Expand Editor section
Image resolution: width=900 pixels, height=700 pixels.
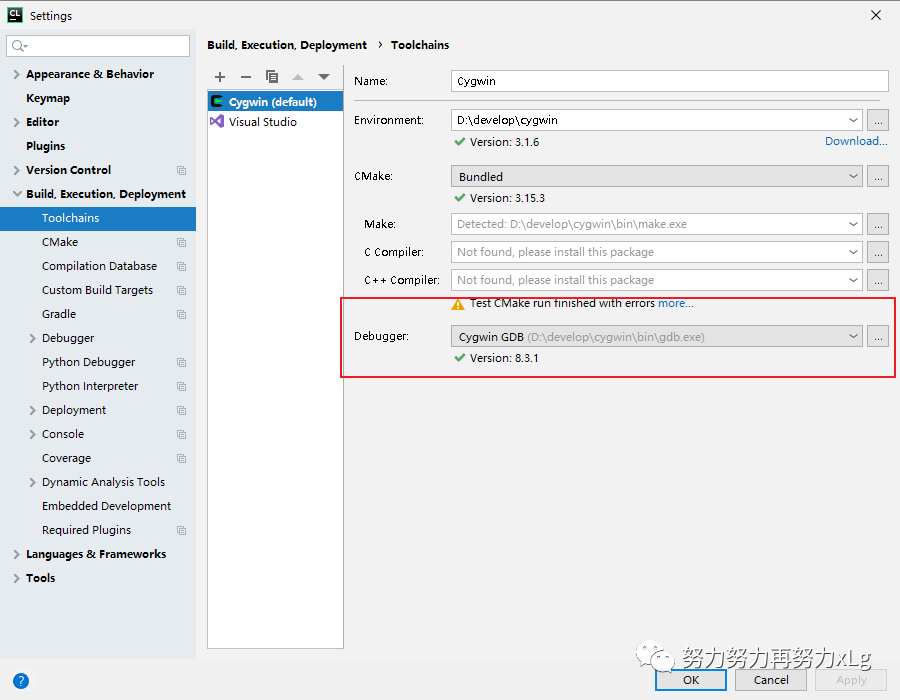17,122
